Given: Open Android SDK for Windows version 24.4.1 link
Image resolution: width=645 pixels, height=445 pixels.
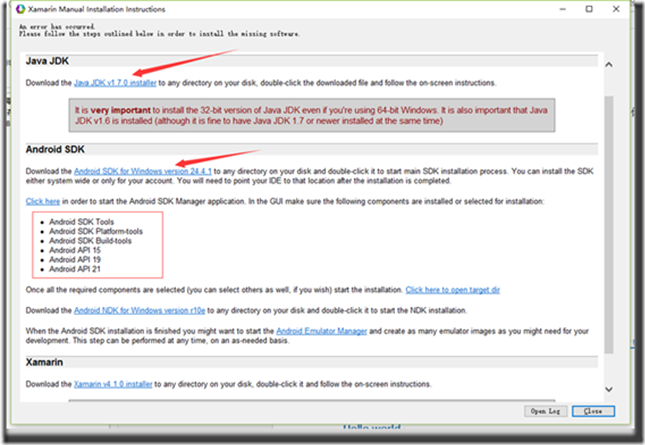Looking at the screenshot, I should click(x=143, y=171).
